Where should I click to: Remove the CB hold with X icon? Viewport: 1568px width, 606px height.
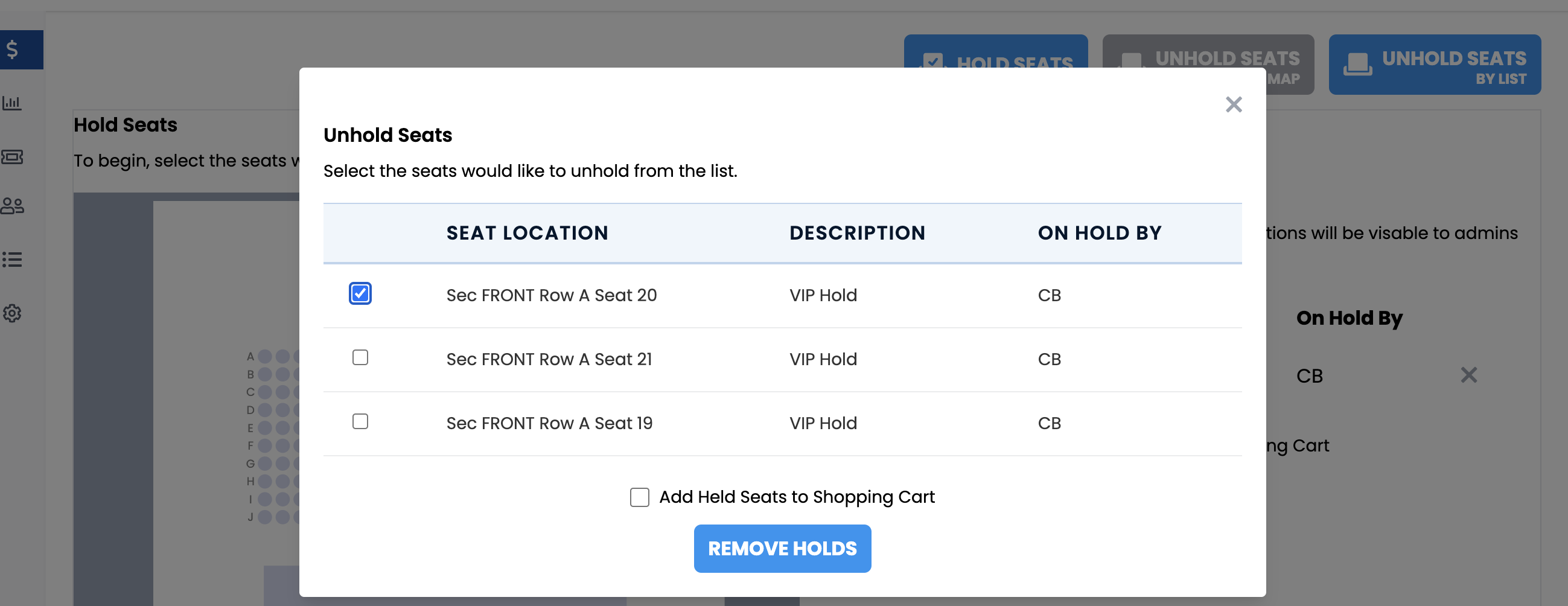1469,375
